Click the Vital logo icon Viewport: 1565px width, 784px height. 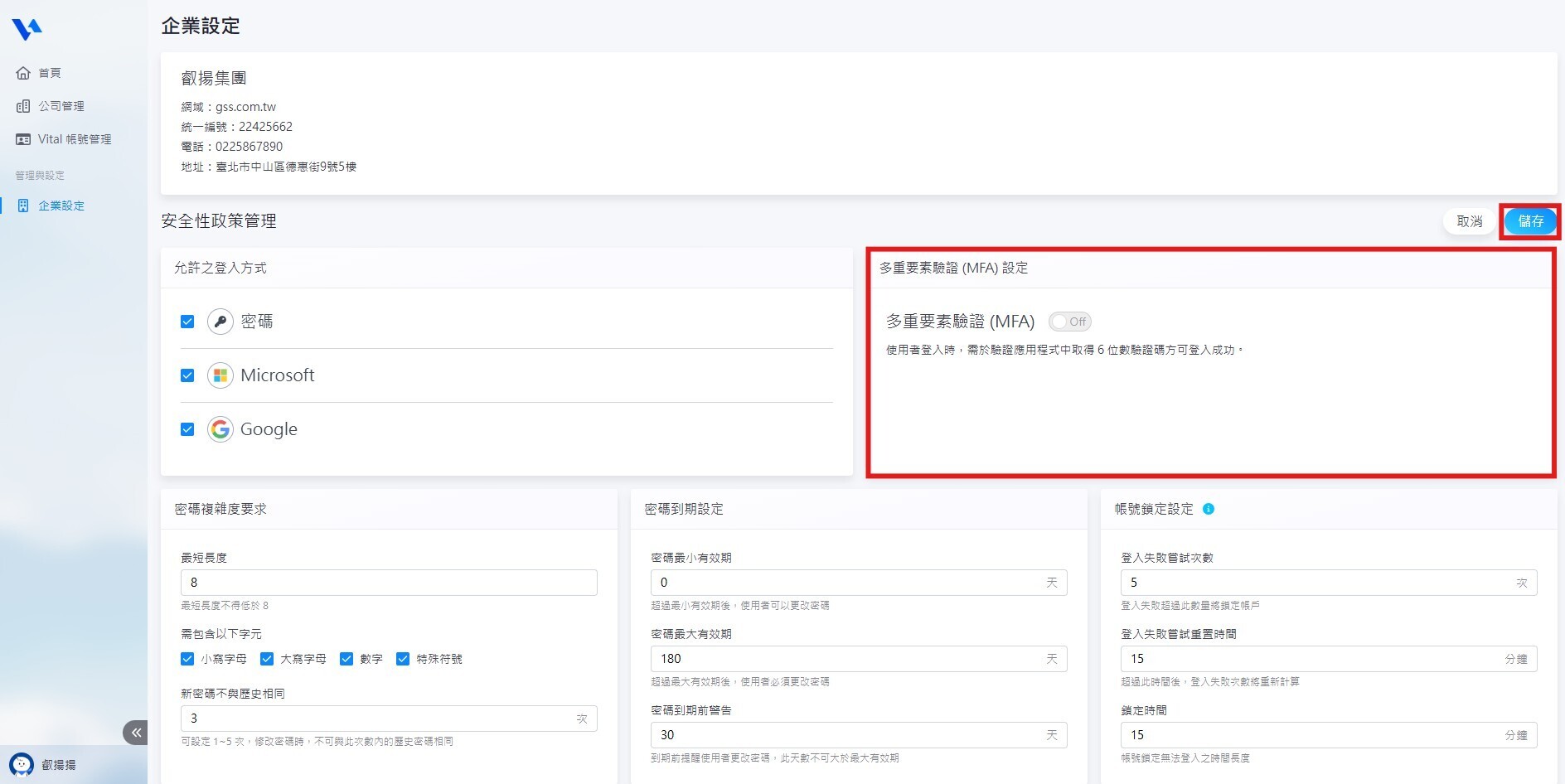click(x=27, y=30)
